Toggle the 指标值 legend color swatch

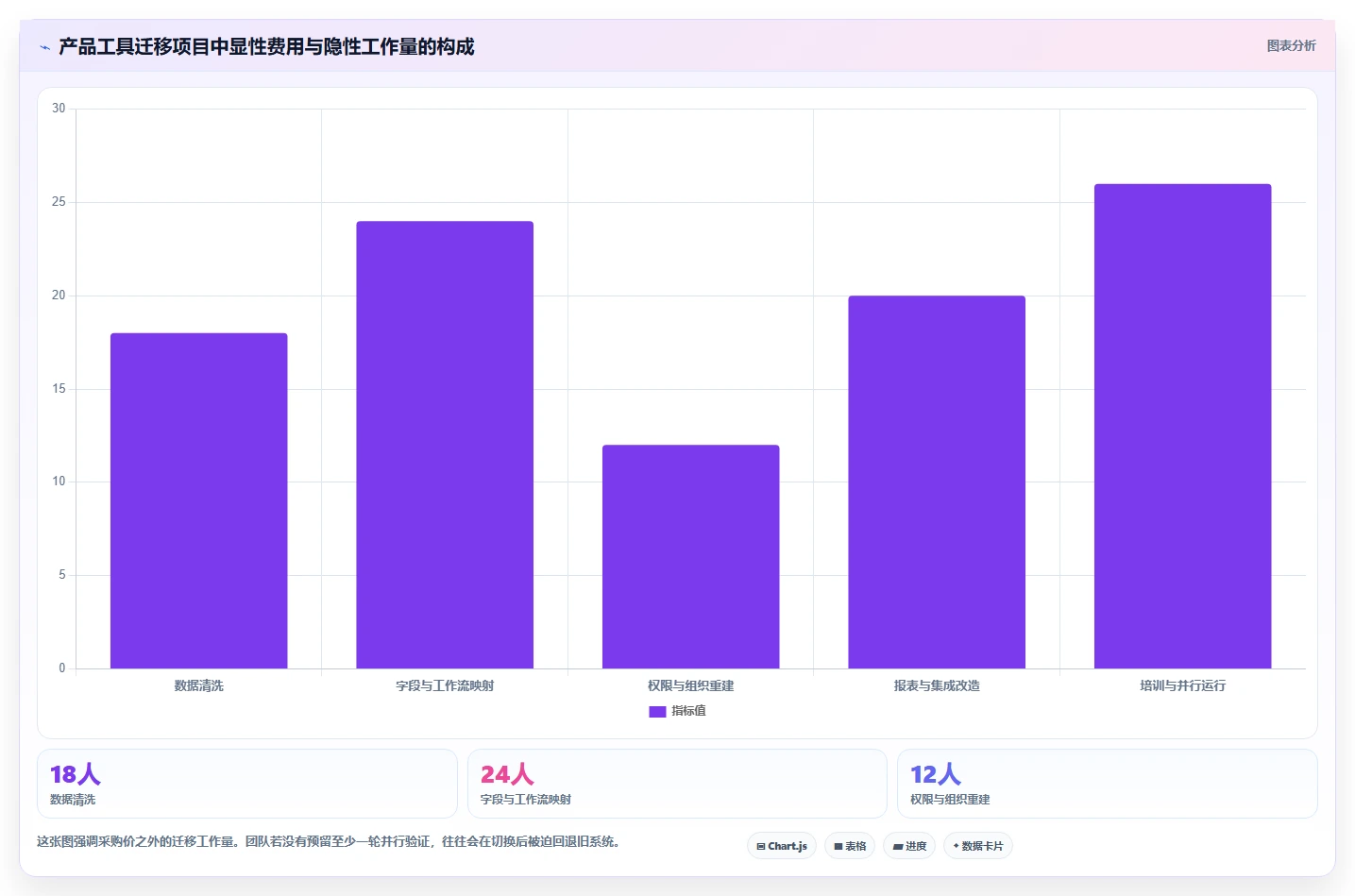point(657,712)
